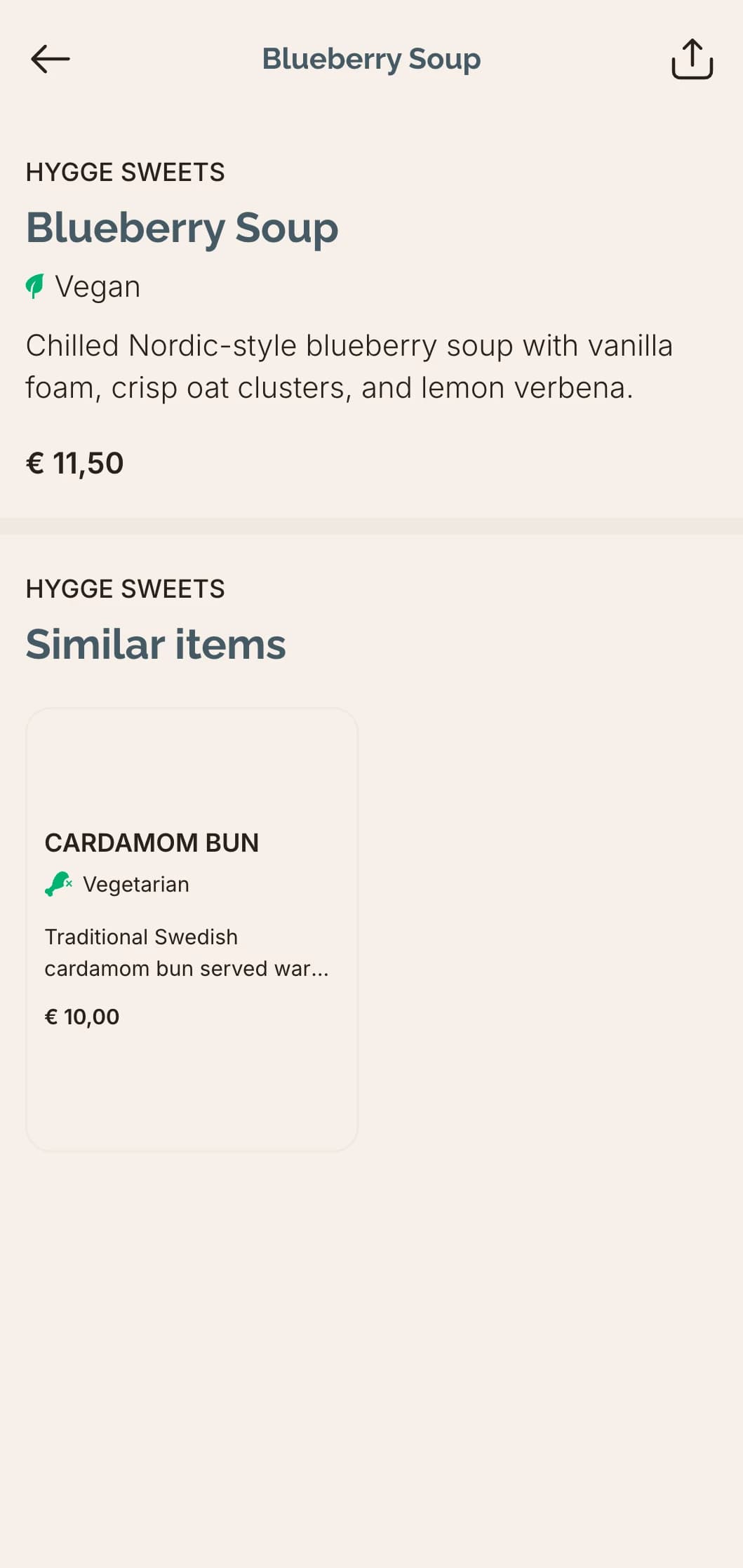
Task: Click the green Vegan leaf icon
Action: (34, 286)
